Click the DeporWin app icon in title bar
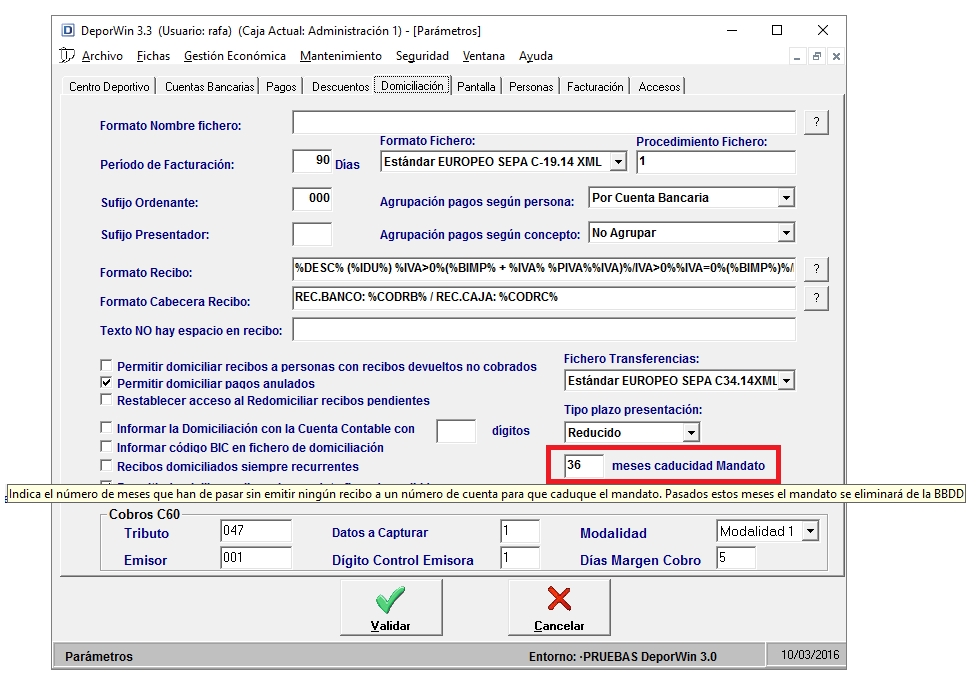The width and height of the screenshot is (978, 679). (68, 31)
